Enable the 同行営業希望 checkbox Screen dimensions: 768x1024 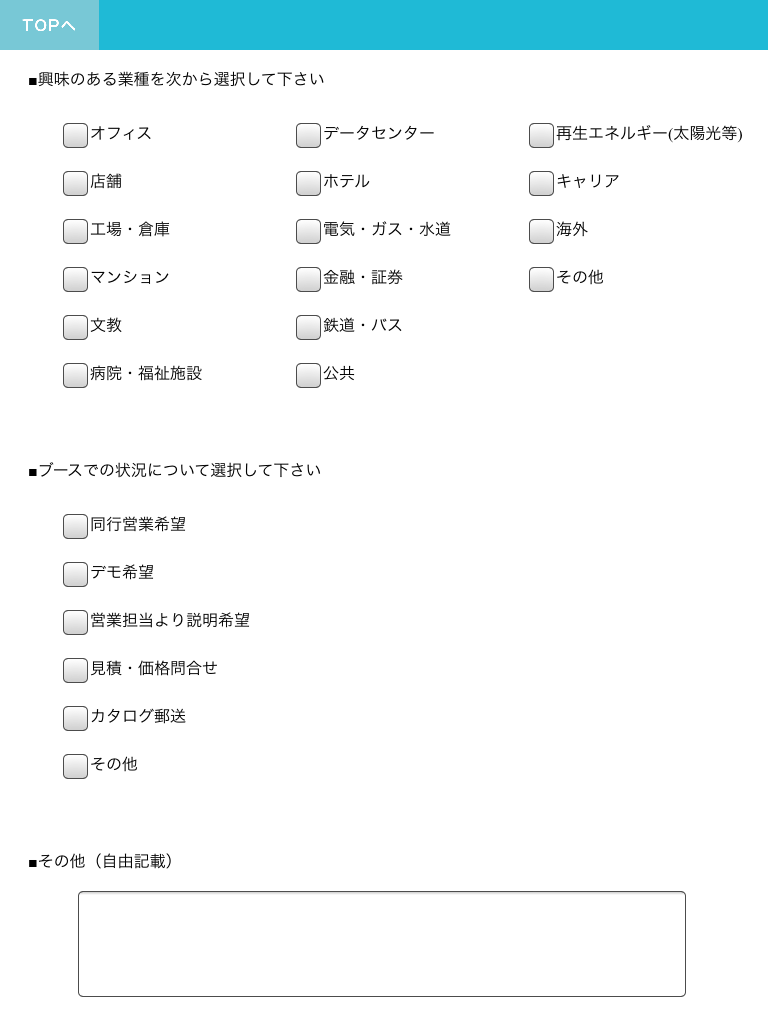point(75,526)
